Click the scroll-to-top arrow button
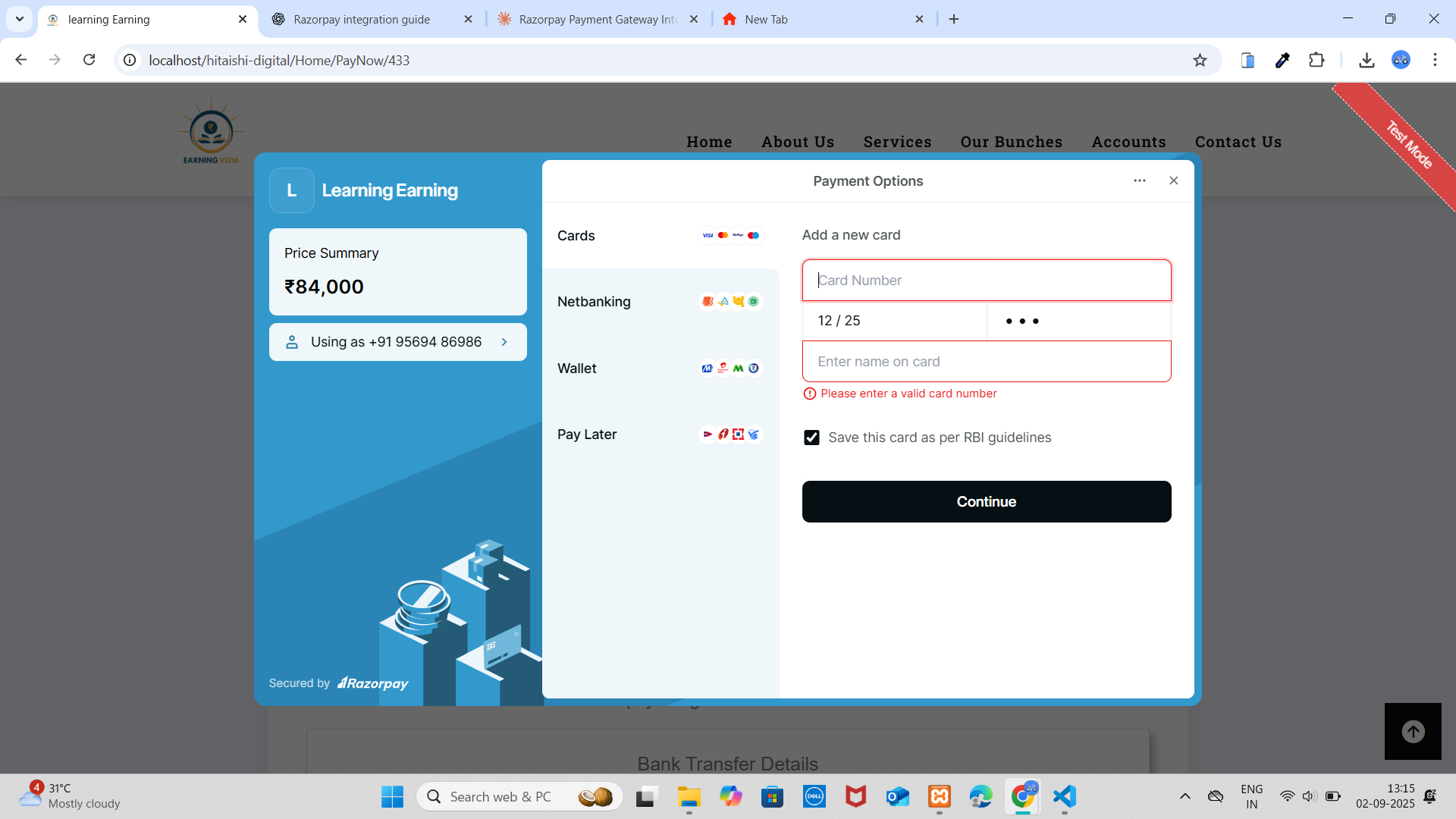1456x819 pixels. point(1412,731)
